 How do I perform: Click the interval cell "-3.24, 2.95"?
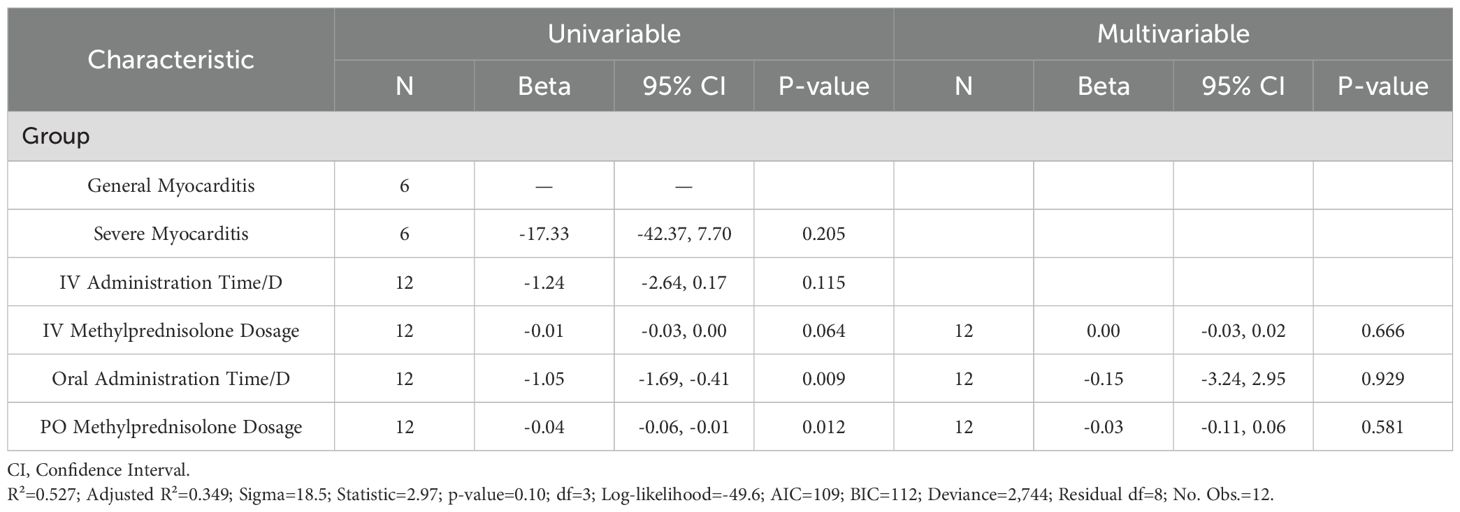(x=1243, y=379)
